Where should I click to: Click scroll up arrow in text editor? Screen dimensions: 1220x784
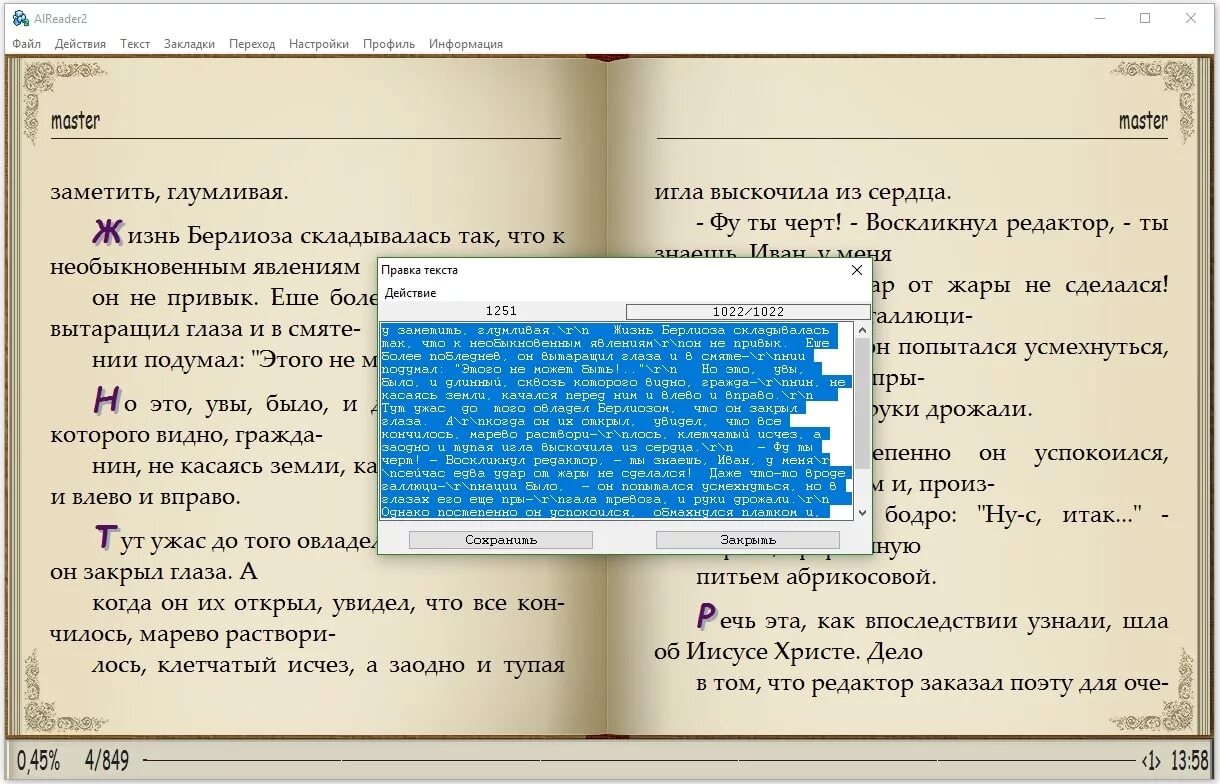coord(862,329)
